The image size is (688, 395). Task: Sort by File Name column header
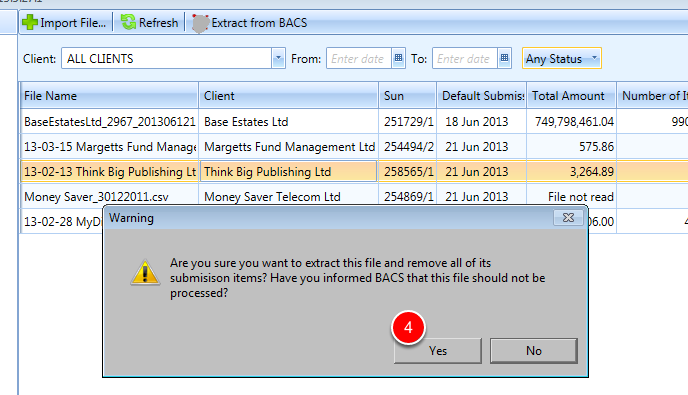tap(109, 95)
